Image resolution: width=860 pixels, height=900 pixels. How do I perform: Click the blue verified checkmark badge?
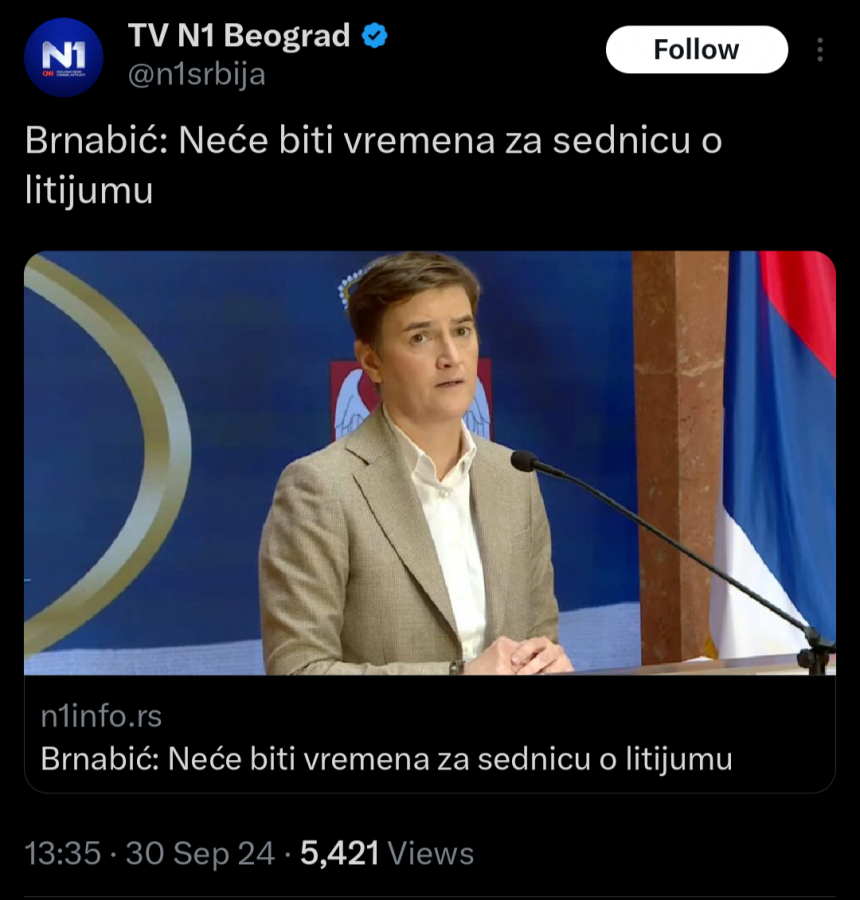[x=375, y=36]
